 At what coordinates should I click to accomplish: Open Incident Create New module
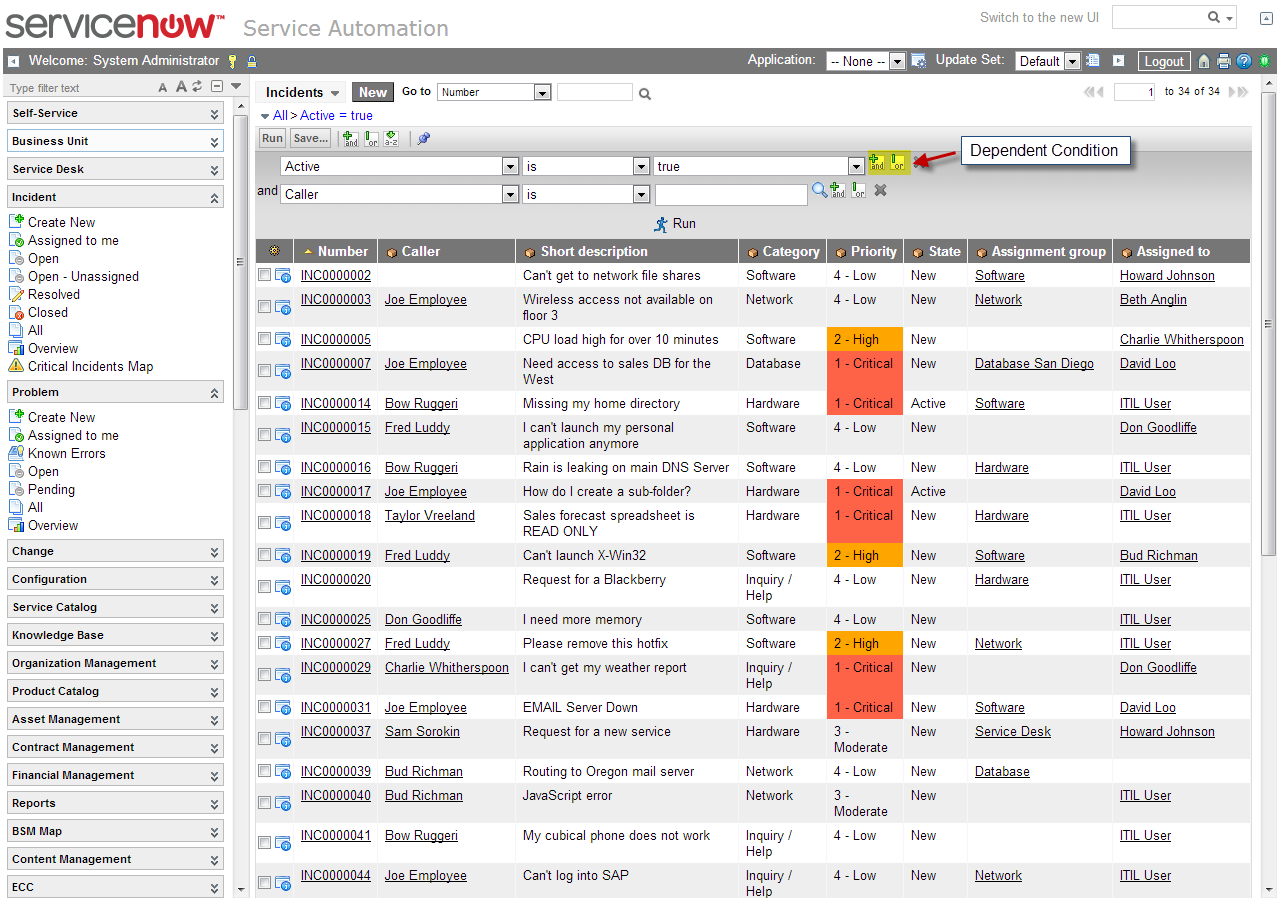coord(61,222)
